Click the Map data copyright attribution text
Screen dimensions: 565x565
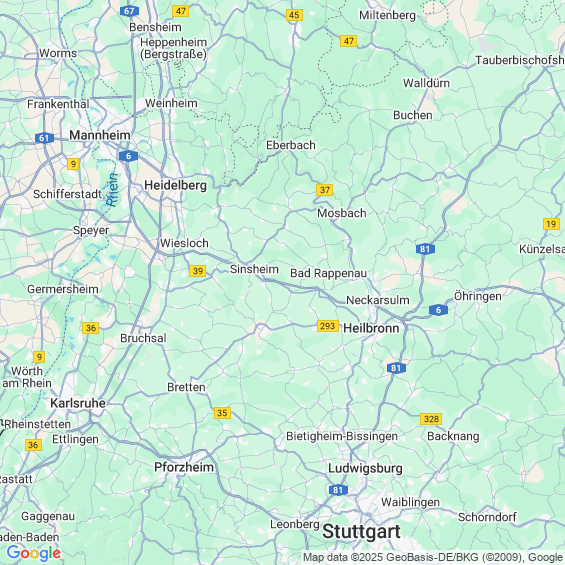click(x=433, y=557)
